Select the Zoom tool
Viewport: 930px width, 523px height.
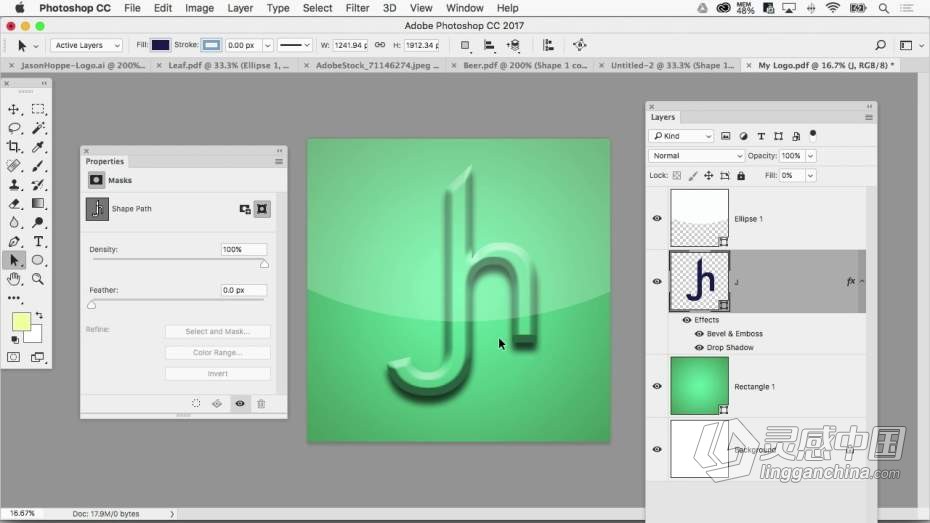click(x=38, y=279)
